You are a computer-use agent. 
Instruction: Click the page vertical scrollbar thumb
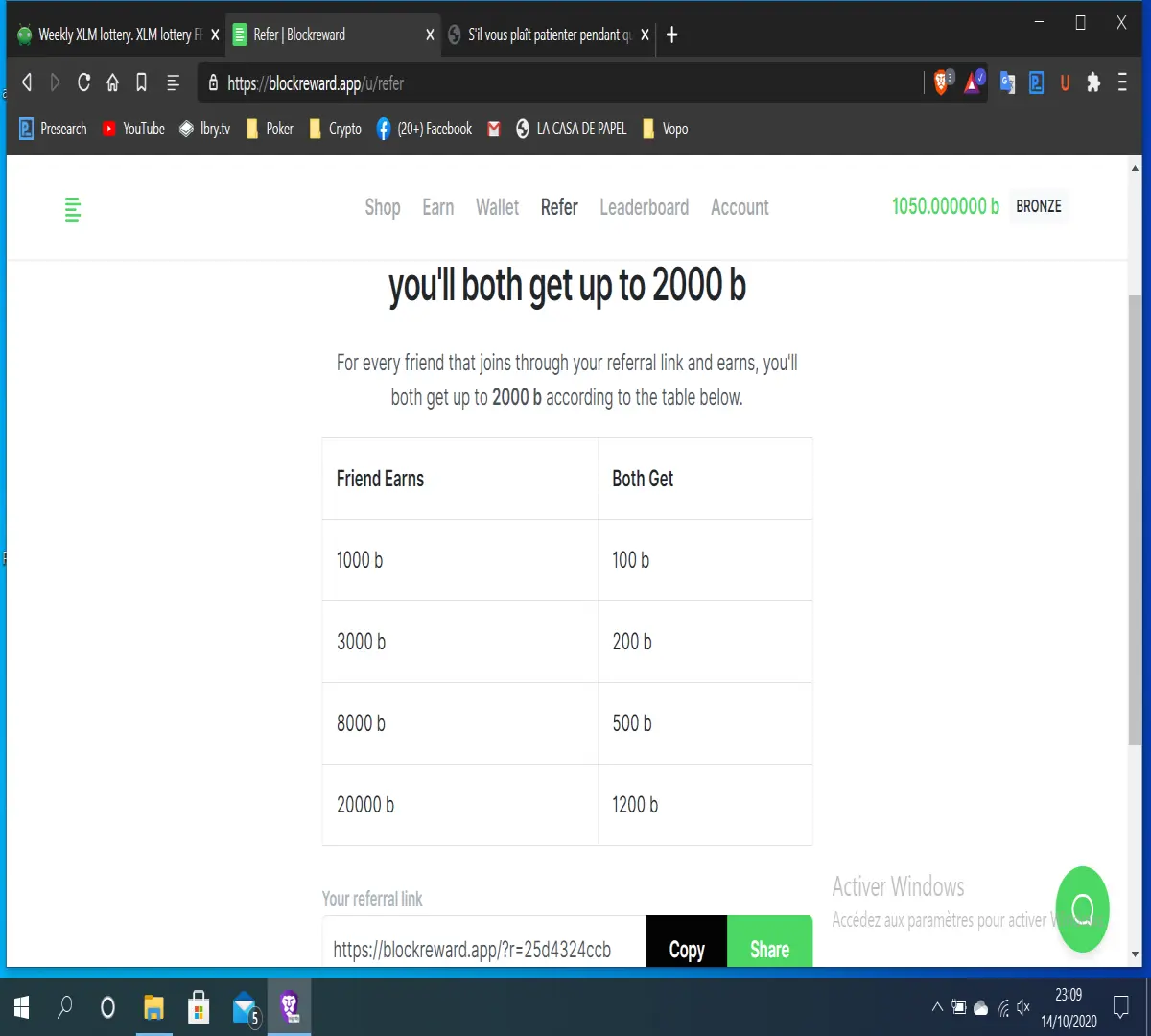click(x=1136, y=518)
